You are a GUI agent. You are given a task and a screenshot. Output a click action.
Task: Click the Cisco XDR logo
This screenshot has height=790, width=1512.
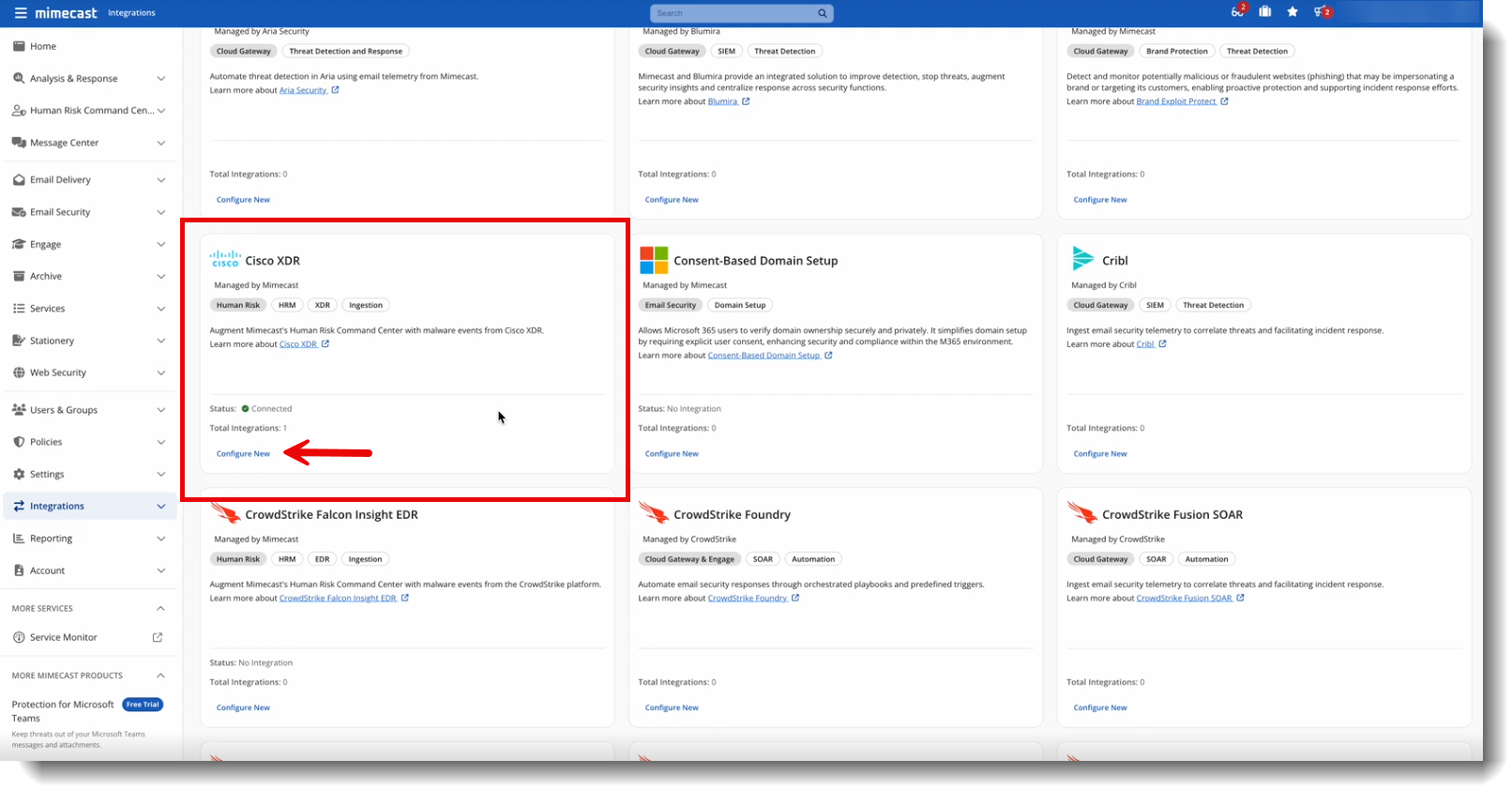[x=225, y=260]
